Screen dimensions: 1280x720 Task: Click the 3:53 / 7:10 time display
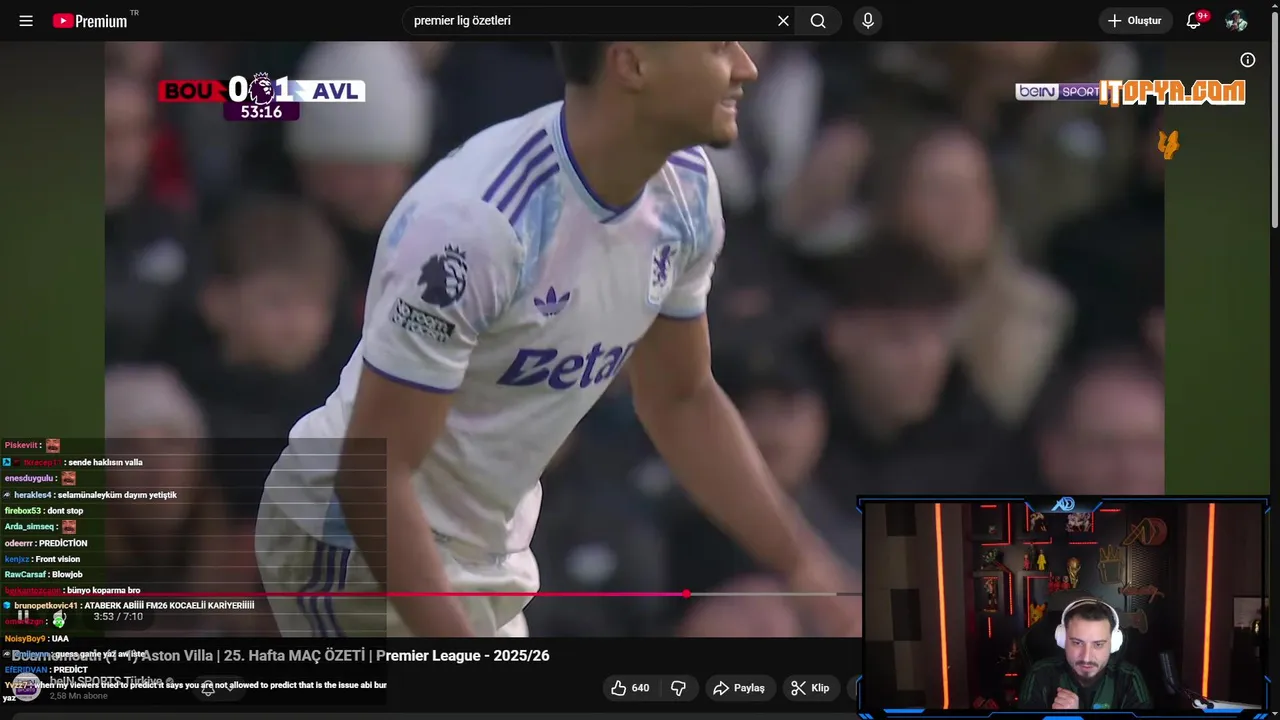(x=118, y=617)
